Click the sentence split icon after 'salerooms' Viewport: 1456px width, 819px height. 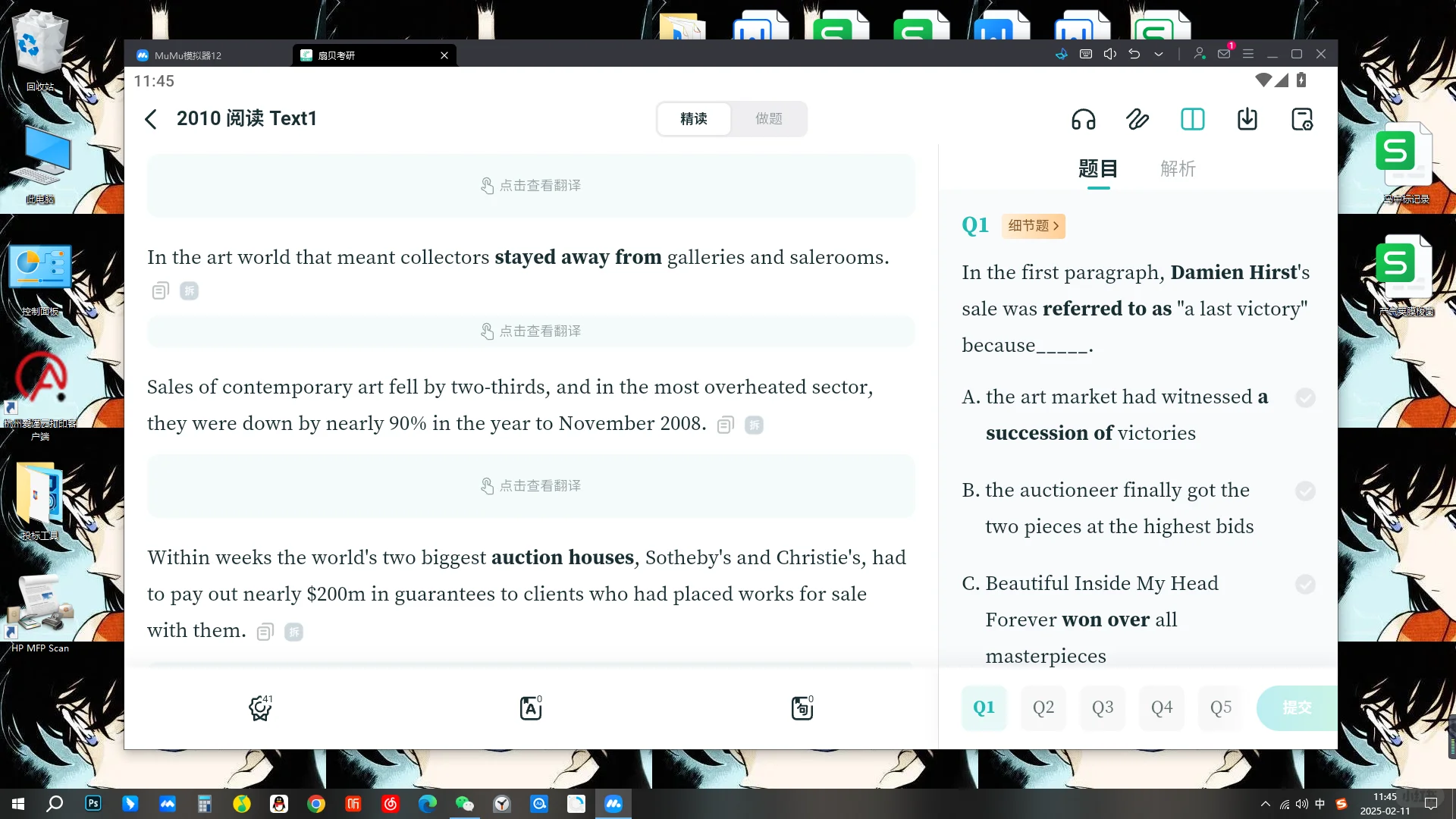tap(189, 291)
